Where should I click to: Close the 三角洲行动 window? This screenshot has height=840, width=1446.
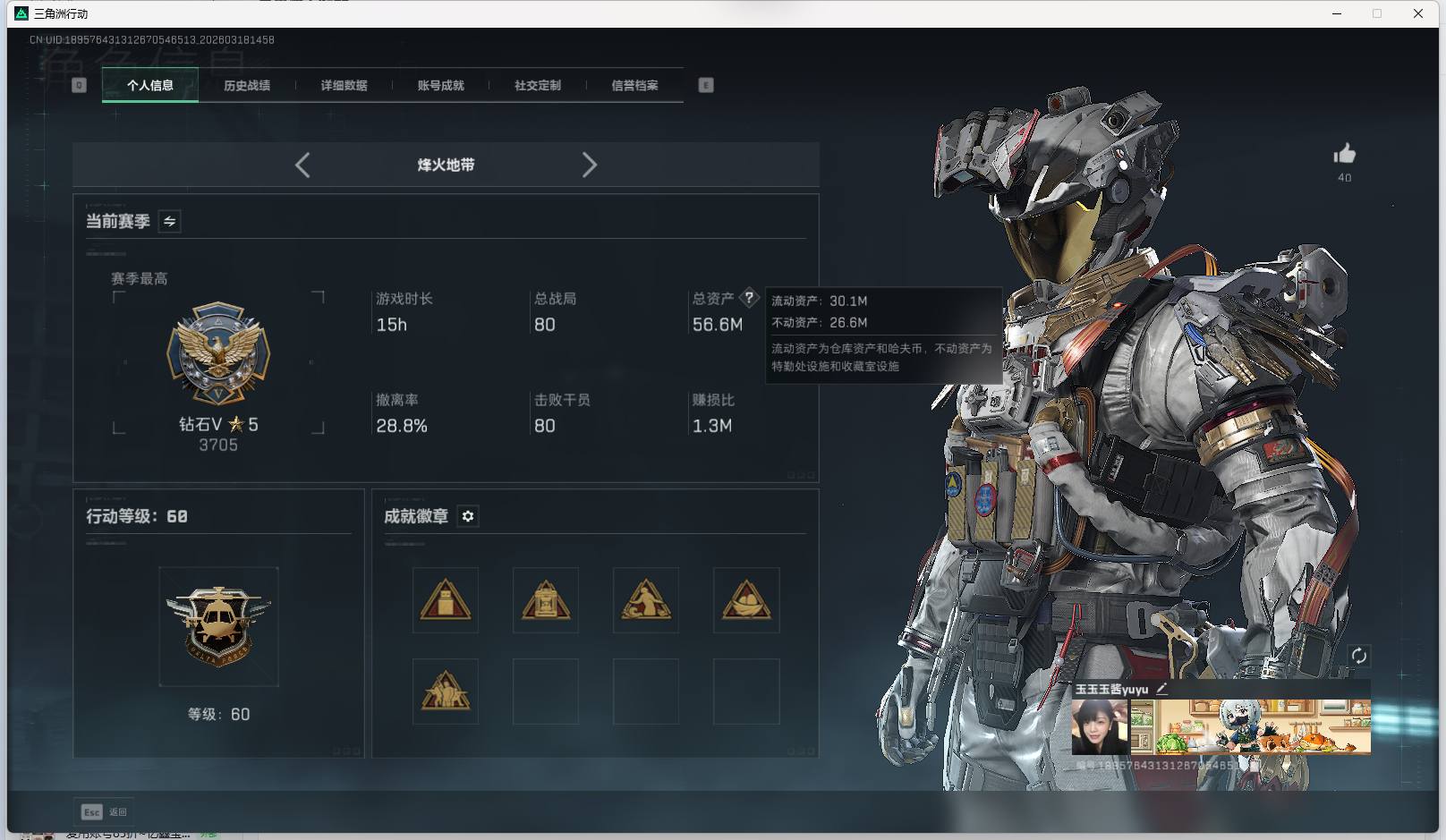(1418, 13)
